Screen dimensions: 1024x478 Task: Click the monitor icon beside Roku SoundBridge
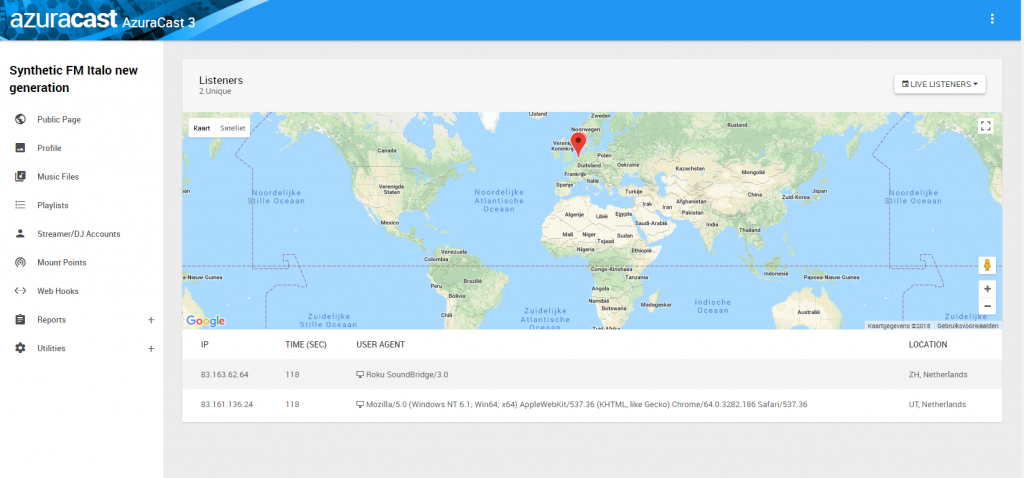359,375
